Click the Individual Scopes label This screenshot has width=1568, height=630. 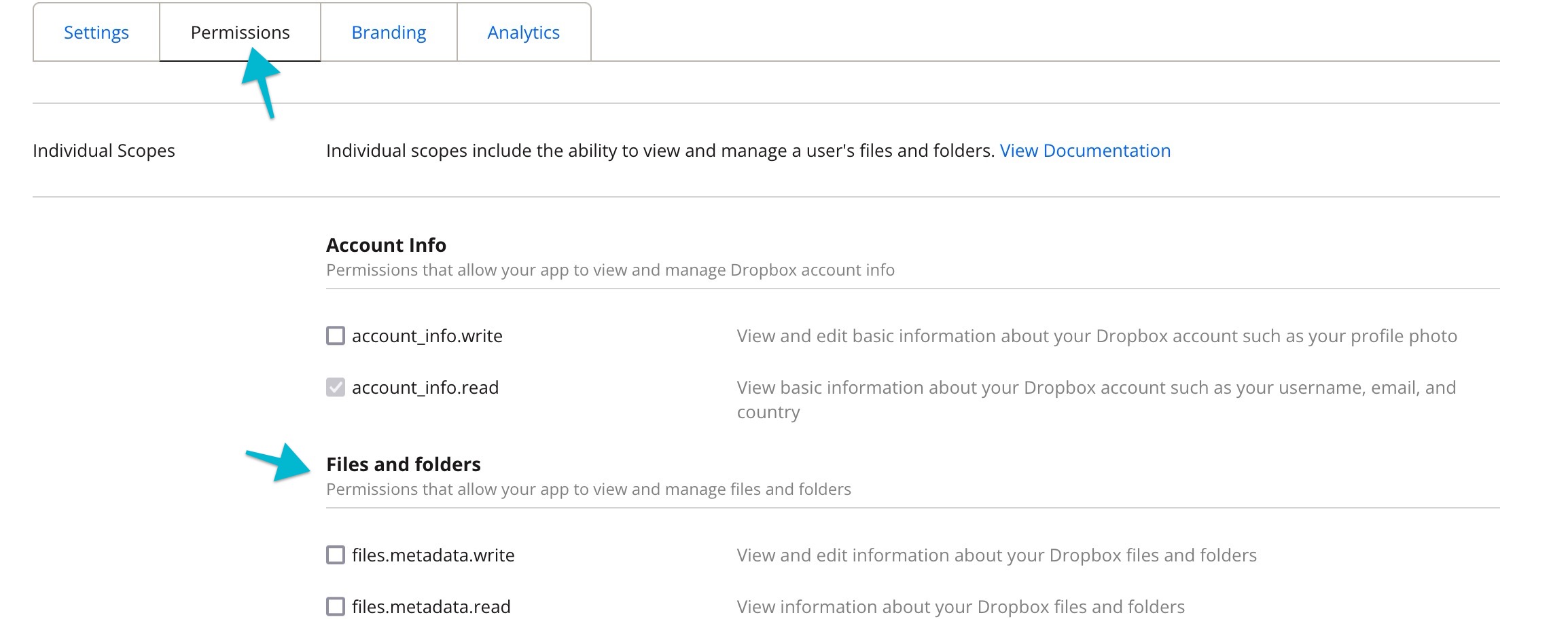[x=104, y=150]
